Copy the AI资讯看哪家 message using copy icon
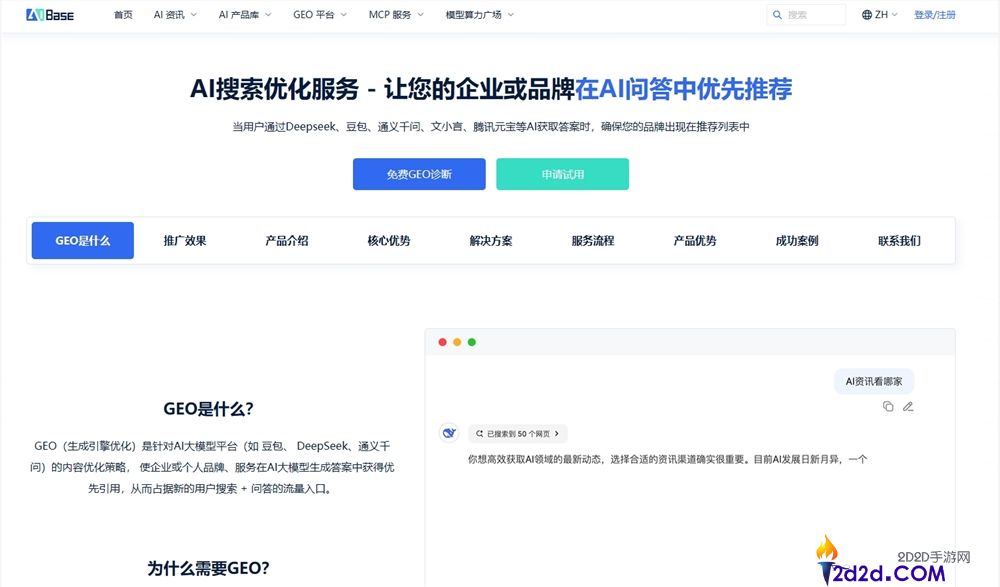 [888, 406]
